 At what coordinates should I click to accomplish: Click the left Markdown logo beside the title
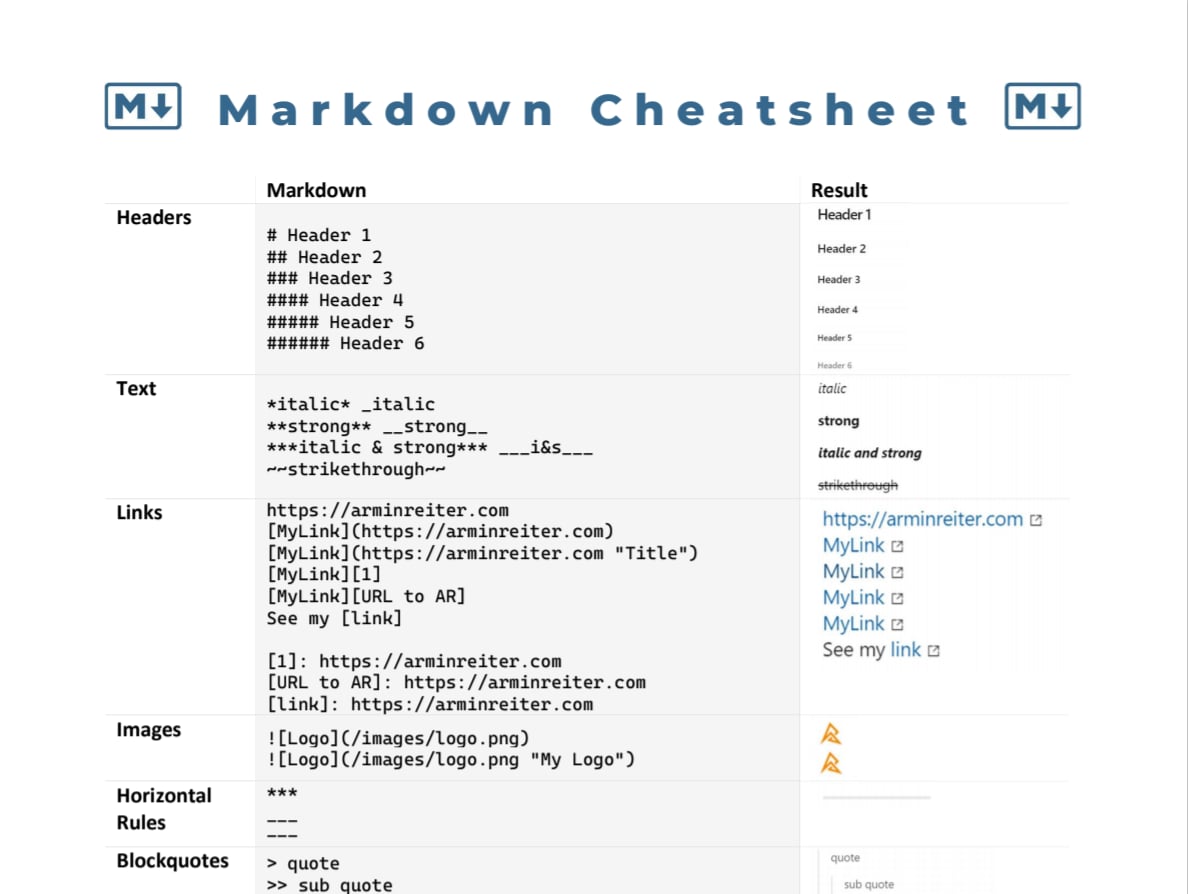tap(143, 106)
